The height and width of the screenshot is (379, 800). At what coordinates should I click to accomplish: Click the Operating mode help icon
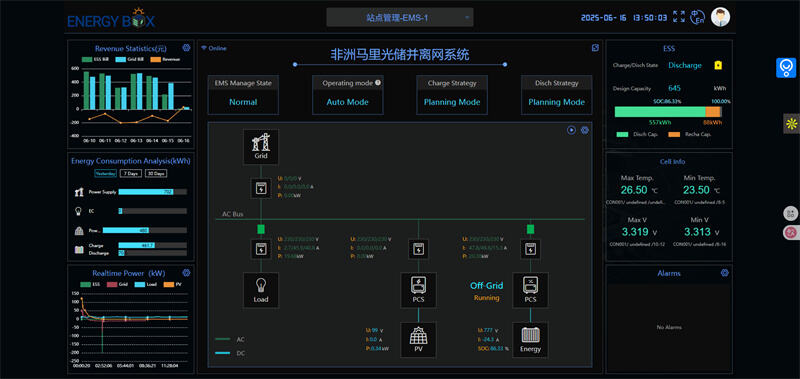tap(378, 83)
